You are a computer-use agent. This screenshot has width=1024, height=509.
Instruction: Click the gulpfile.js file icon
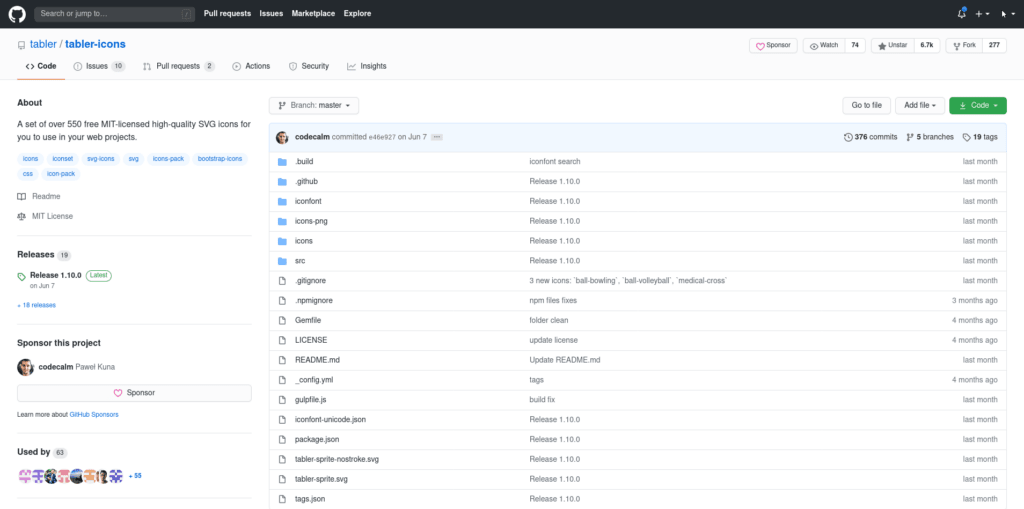[282, 399]
